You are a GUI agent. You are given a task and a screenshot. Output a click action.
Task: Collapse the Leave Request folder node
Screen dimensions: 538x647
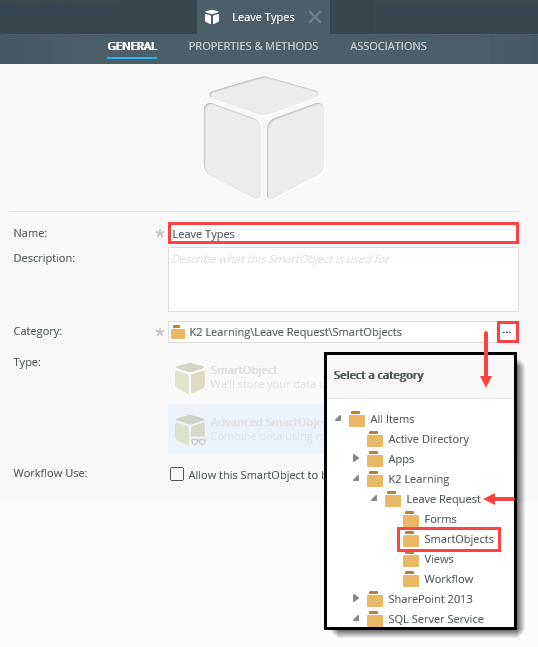point(375,498)
